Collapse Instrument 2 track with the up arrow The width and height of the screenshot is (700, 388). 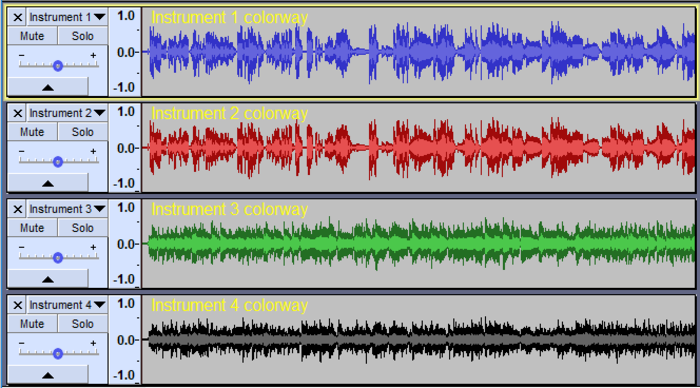pyautogui.click(x=48, y=183)
